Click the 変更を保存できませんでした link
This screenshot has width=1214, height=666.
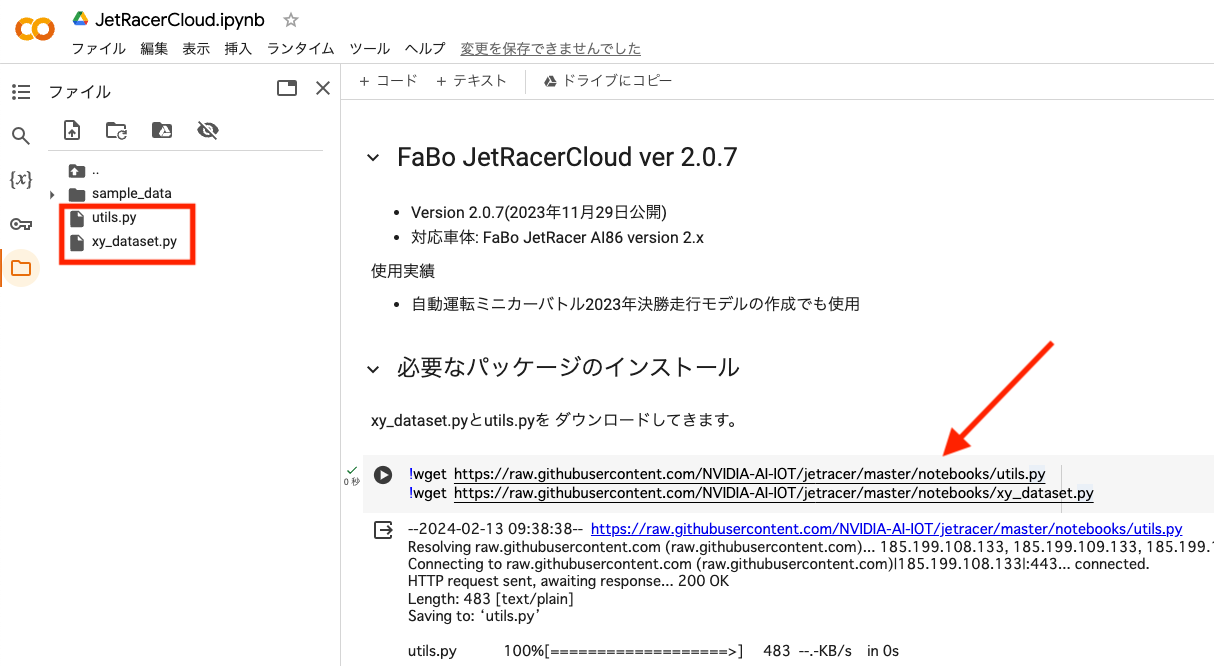[x=550, y=48]
